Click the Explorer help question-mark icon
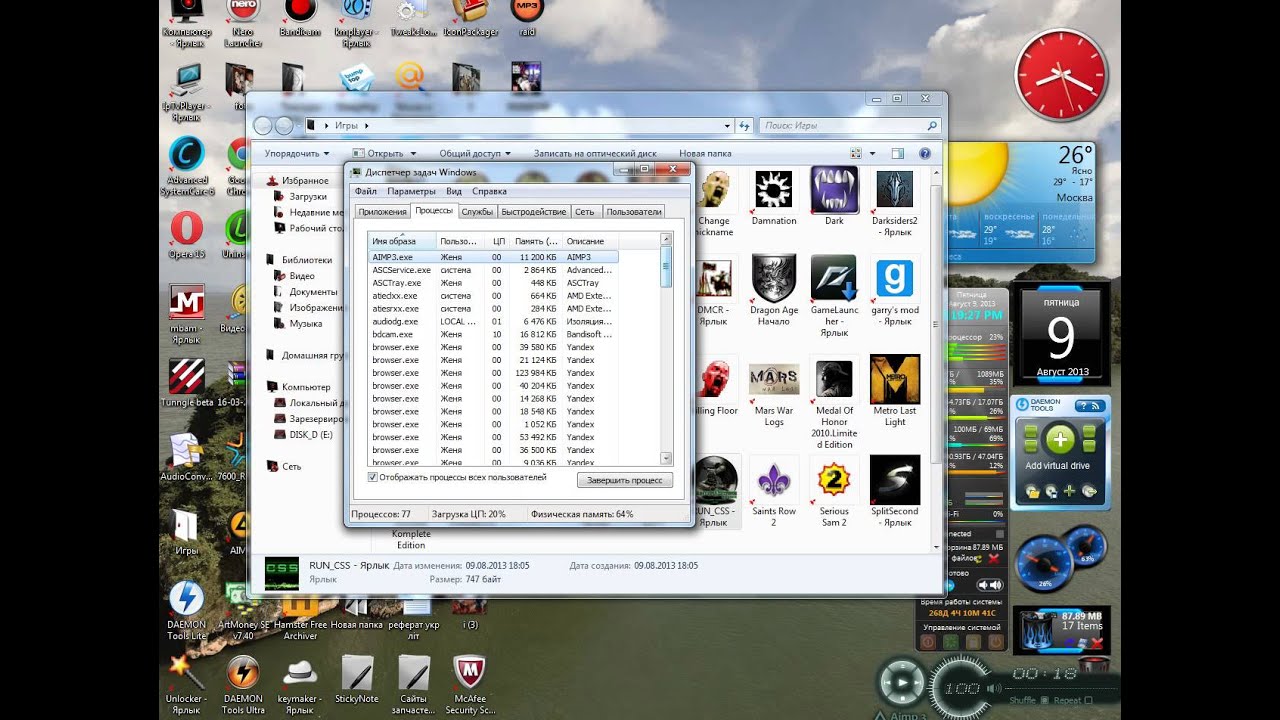Viewport: 1280px width, 720px height. tap(925, 154)
